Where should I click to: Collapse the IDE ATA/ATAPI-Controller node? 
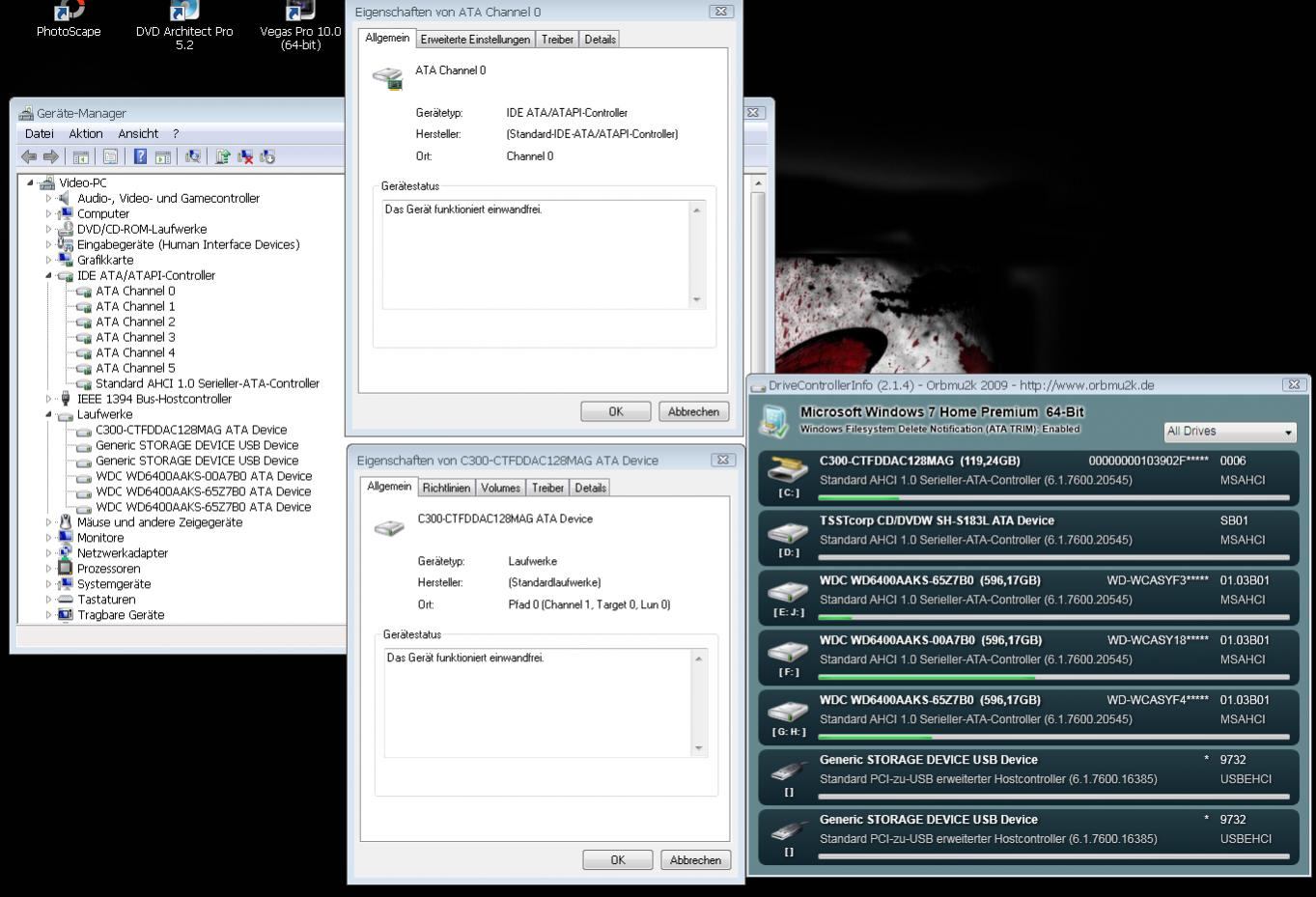48,275
